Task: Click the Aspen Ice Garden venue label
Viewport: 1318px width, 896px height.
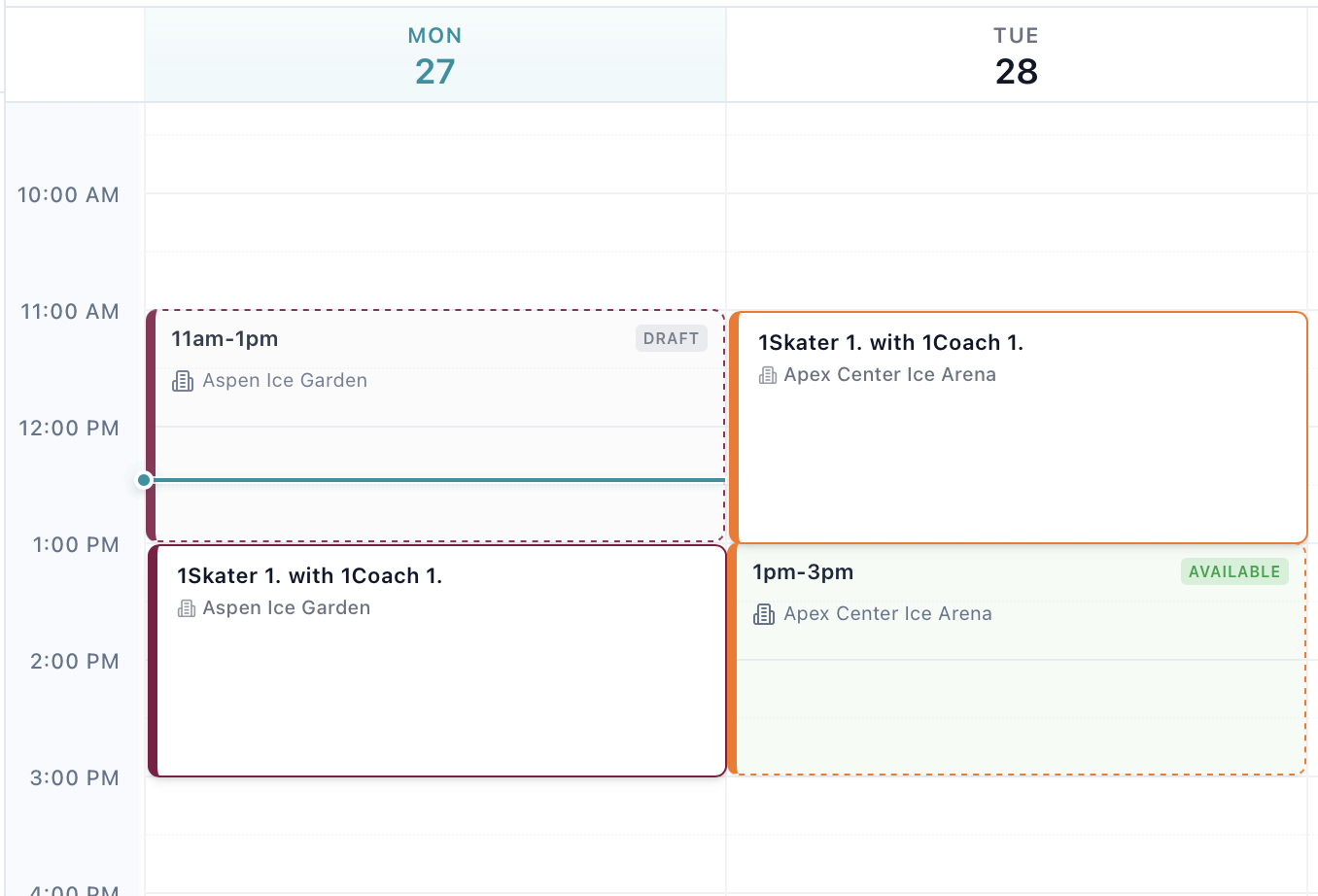Action: 285,380
